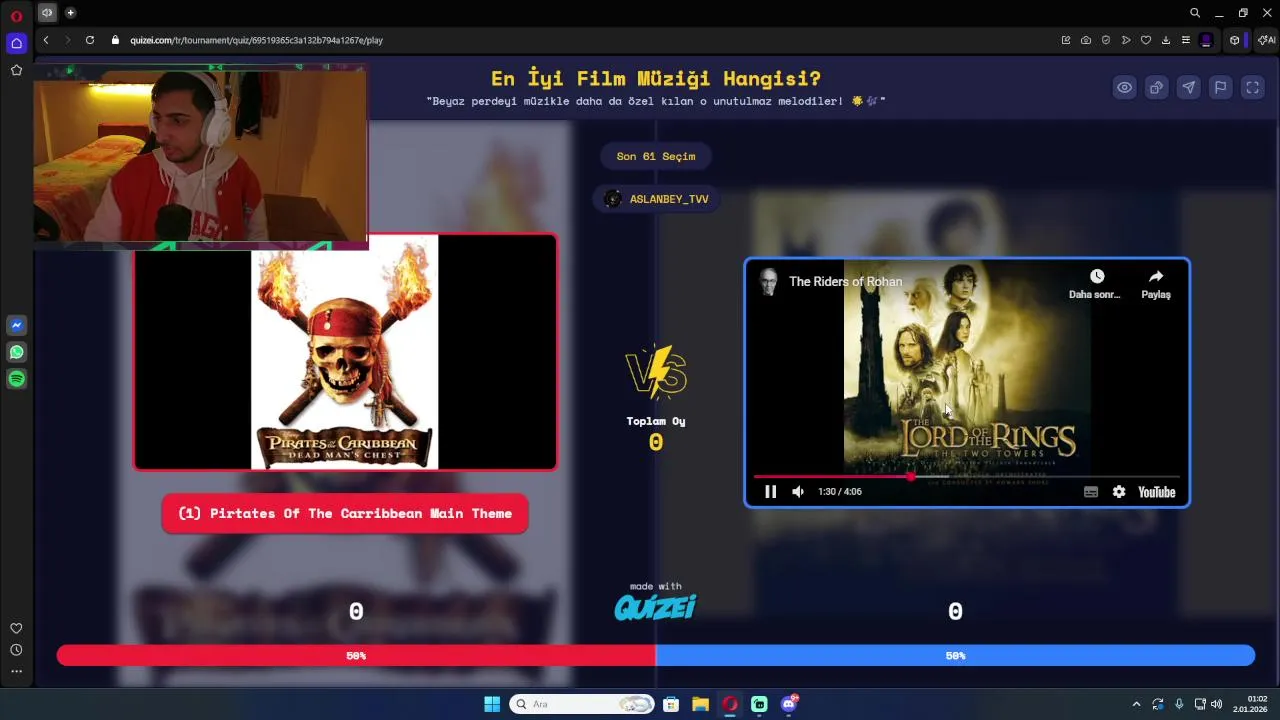Open the extensions cube icon

click(1235, 40)
